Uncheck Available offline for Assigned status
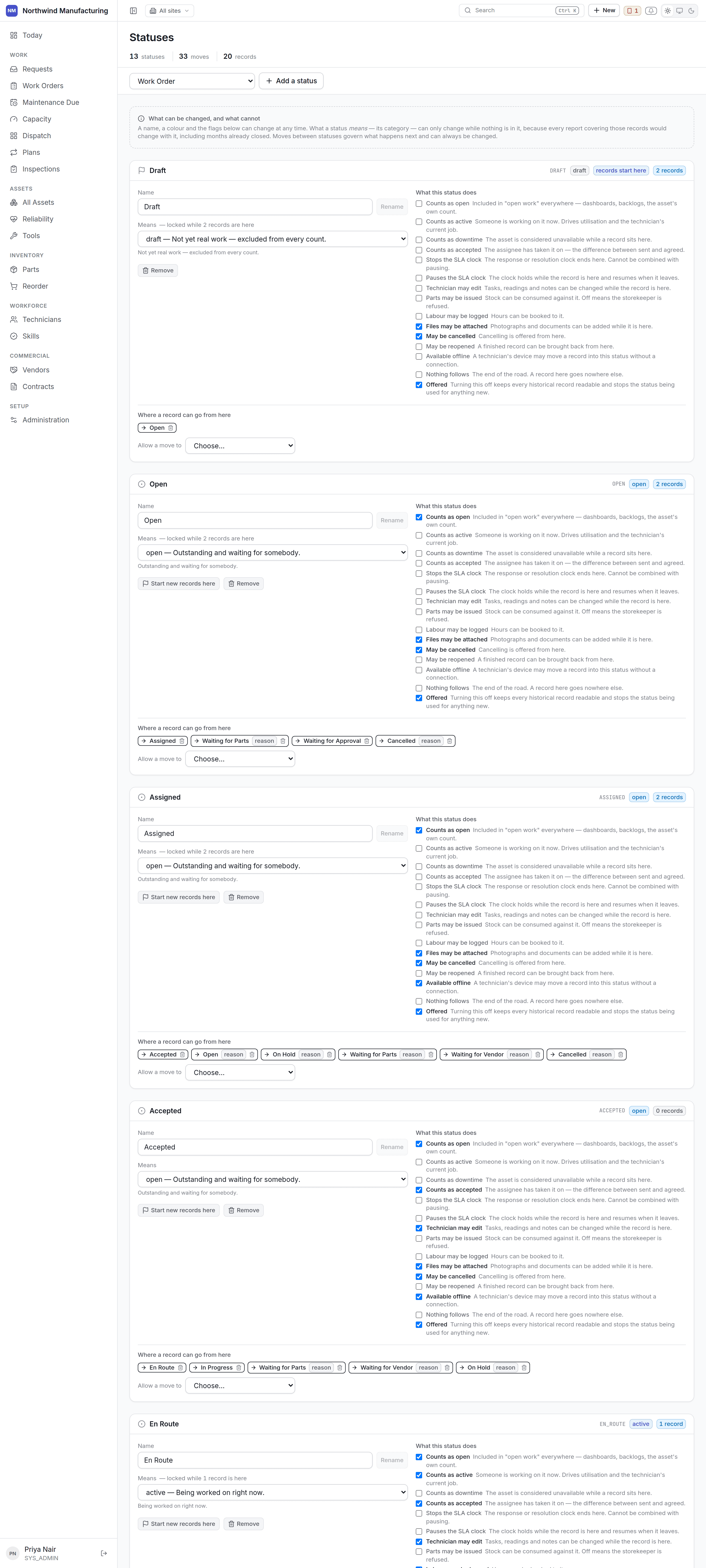 click(419, 982)
